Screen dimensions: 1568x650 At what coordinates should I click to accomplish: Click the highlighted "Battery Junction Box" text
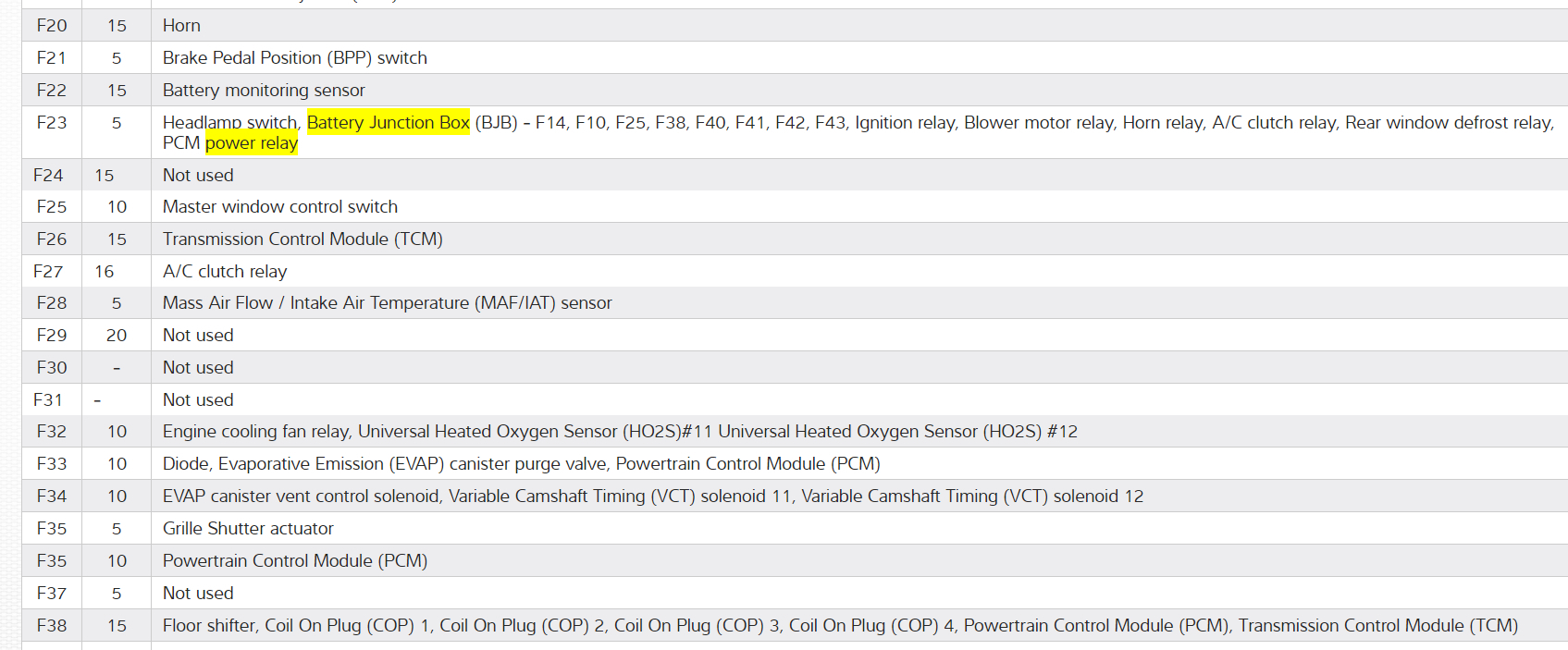[388, 122]
